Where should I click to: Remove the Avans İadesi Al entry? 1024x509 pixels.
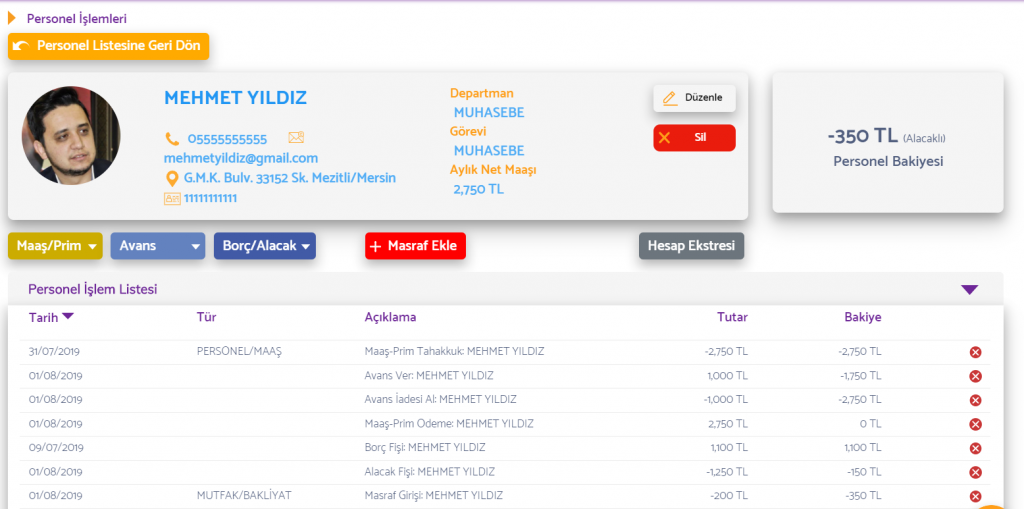(975, 400)
